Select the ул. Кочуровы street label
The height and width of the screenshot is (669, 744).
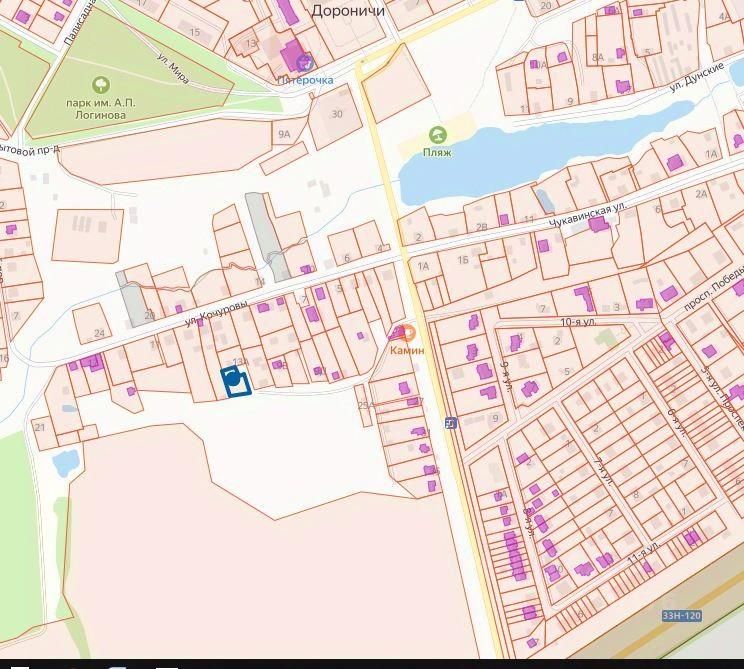pos(216,313)
